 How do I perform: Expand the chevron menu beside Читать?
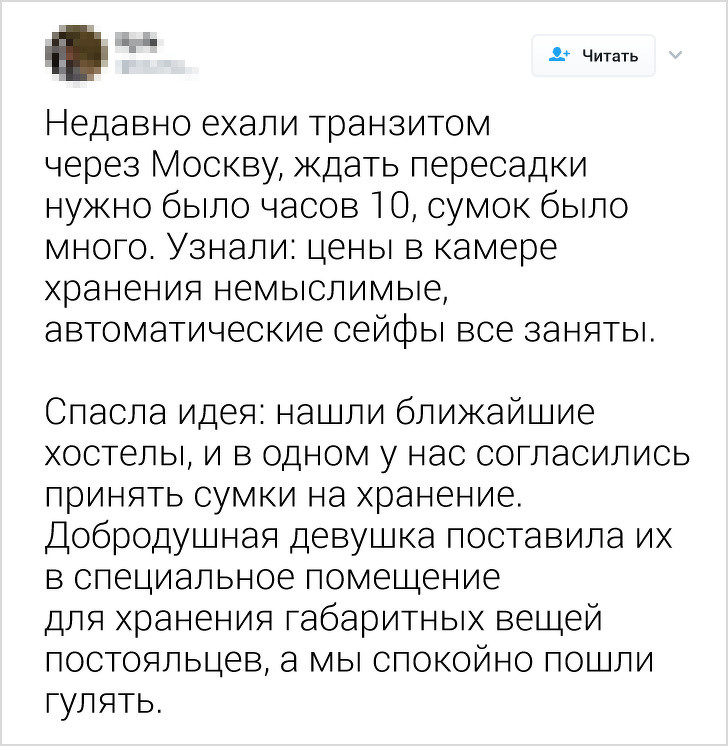(676, 54)
